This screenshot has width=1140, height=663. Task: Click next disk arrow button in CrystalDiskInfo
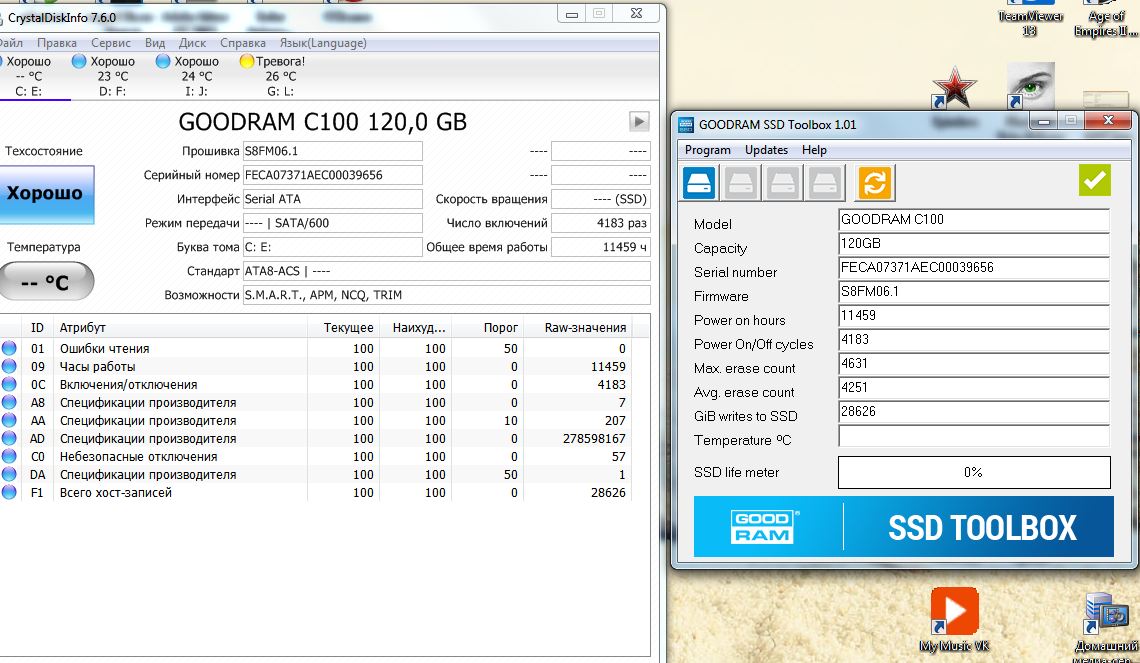[639, 121]
